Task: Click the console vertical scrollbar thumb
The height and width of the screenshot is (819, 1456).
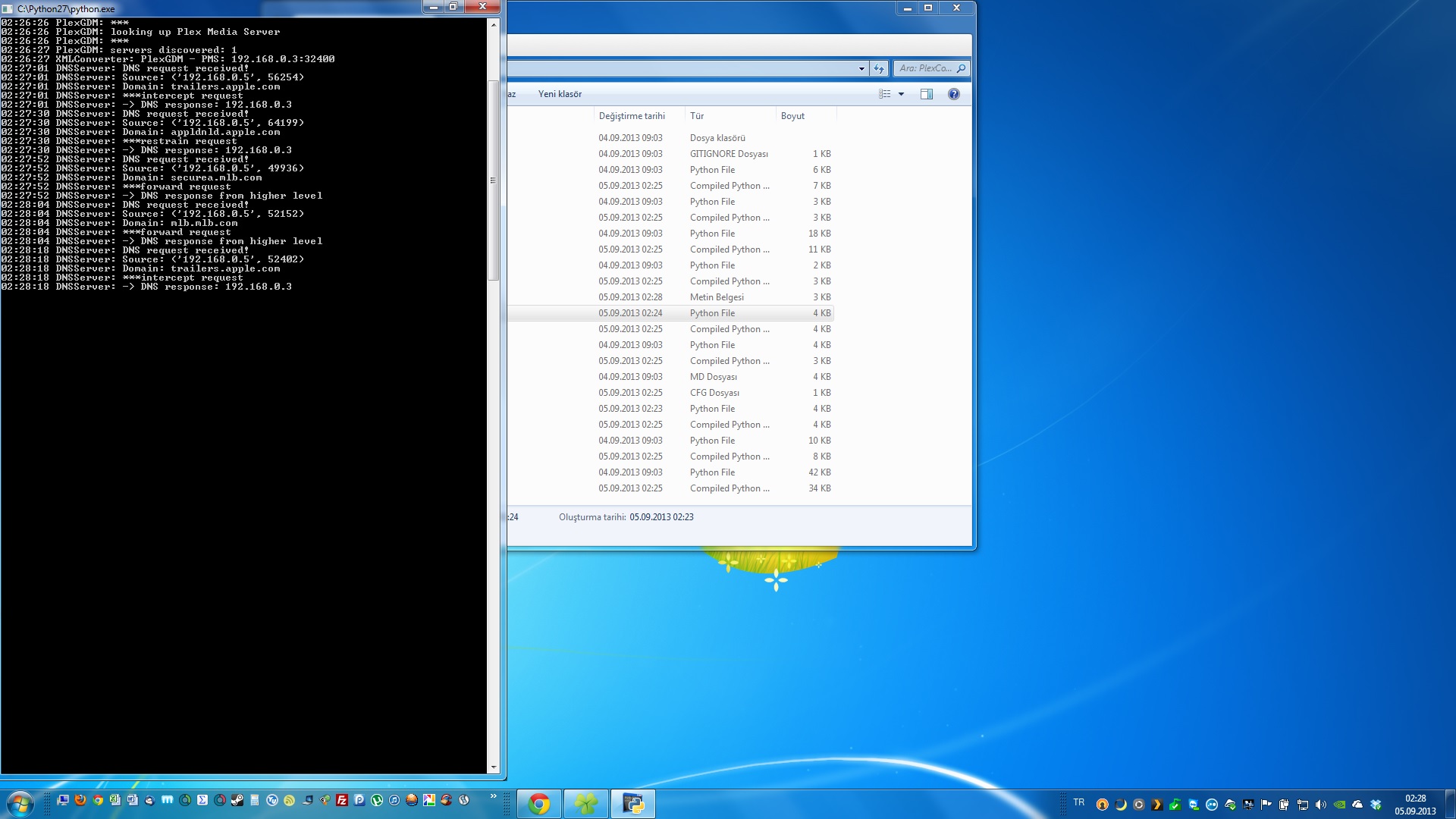Action: (494, 180)
